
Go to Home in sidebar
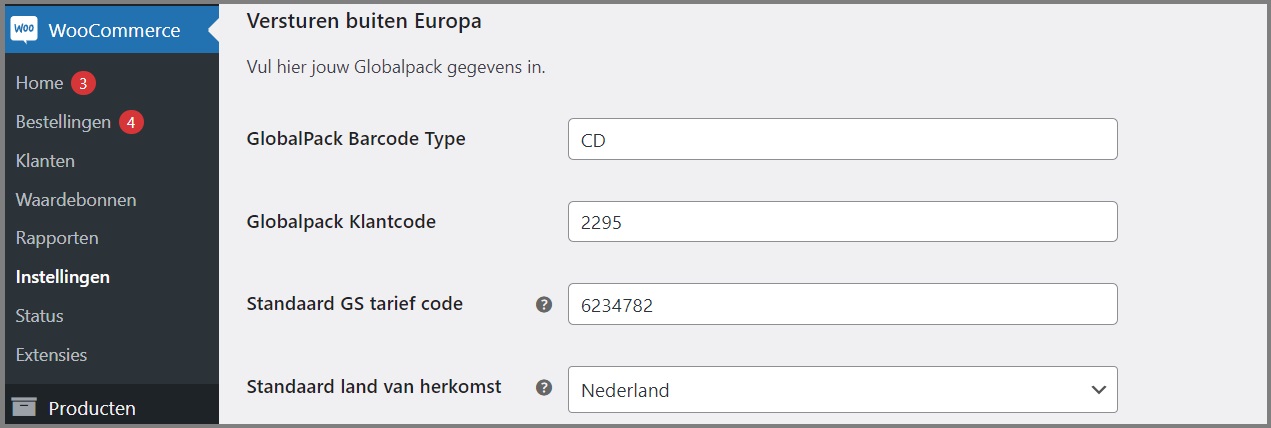39,83
